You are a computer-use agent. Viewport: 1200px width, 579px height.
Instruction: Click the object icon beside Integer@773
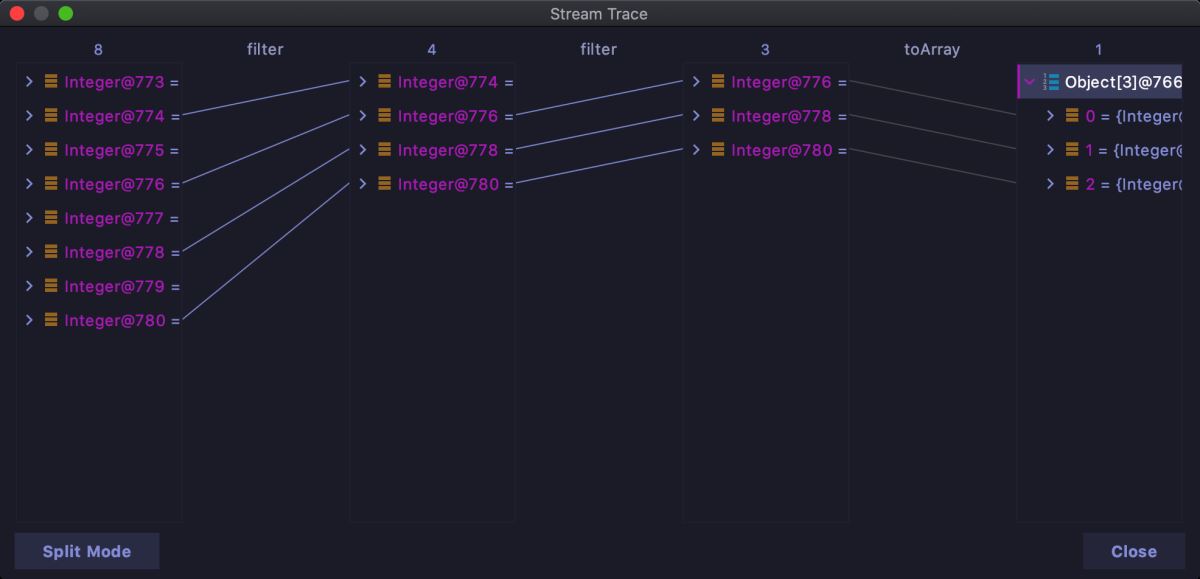tap(51, 82)
